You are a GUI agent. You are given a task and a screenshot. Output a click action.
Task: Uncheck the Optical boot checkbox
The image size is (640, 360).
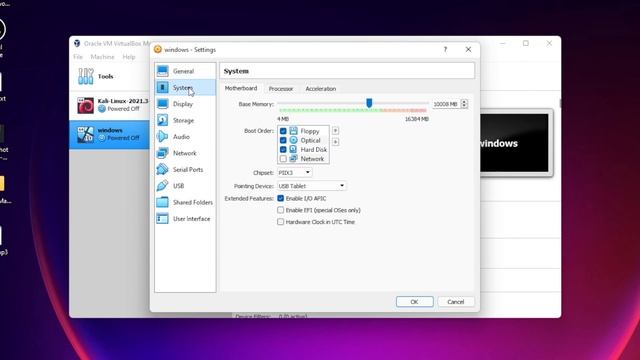click(283, 140)
